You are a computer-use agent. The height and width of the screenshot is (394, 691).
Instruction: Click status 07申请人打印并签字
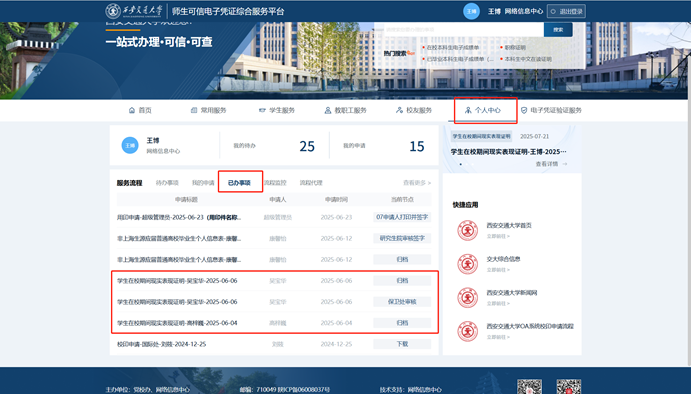[x=402, y=217]
